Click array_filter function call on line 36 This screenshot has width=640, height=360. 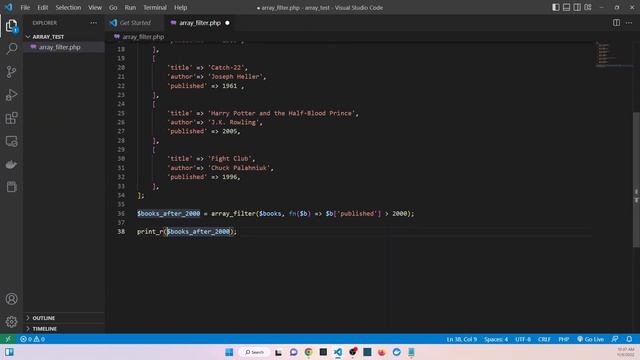click(233, 213)
